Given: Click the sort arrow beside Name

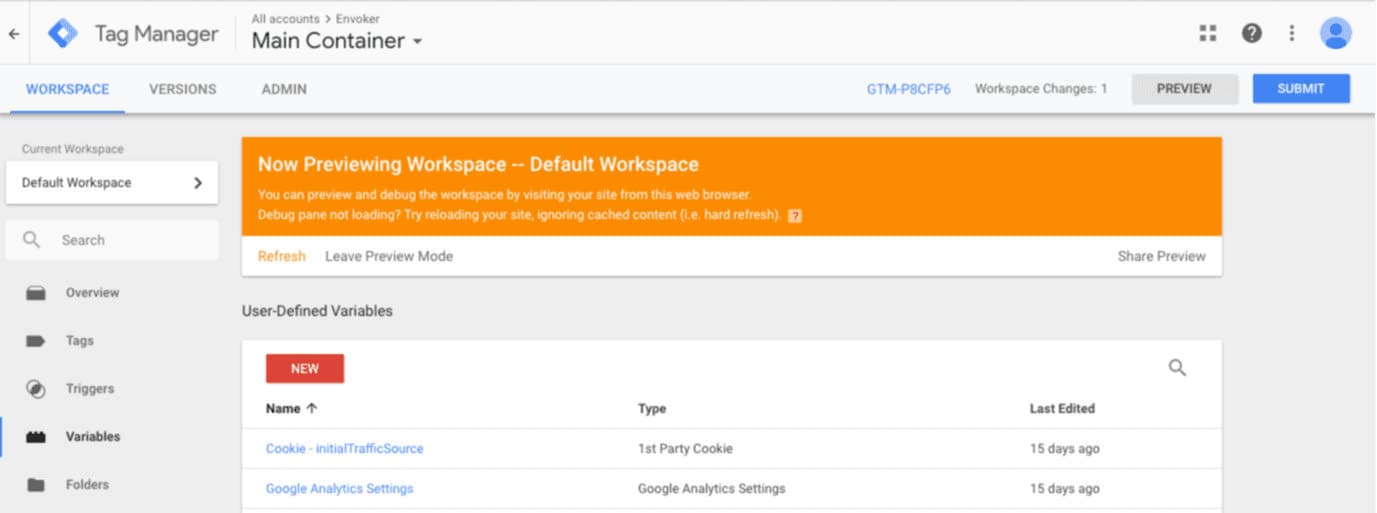Looking at the screenshot, I should coord(312,408).
